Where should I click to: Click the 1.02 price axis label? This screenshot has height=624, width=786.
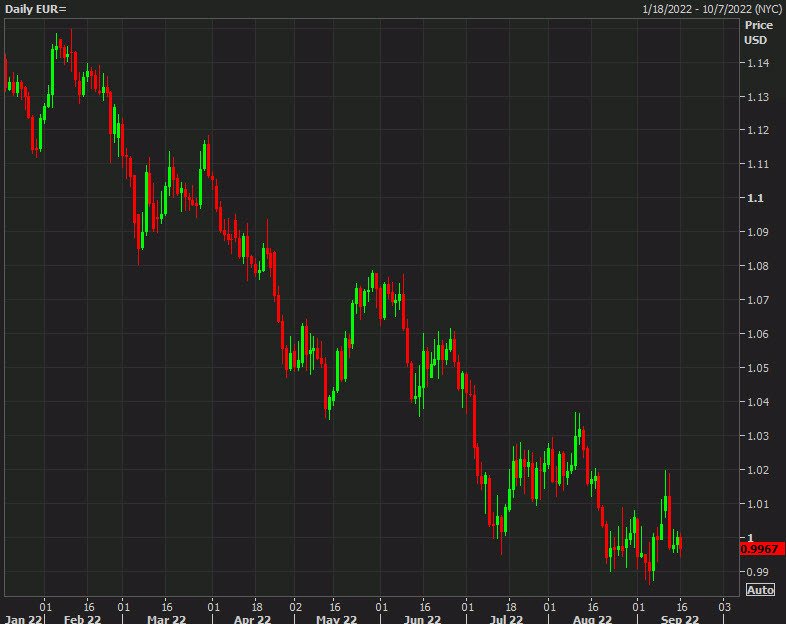pyautogui.click(x=758, y=470)
